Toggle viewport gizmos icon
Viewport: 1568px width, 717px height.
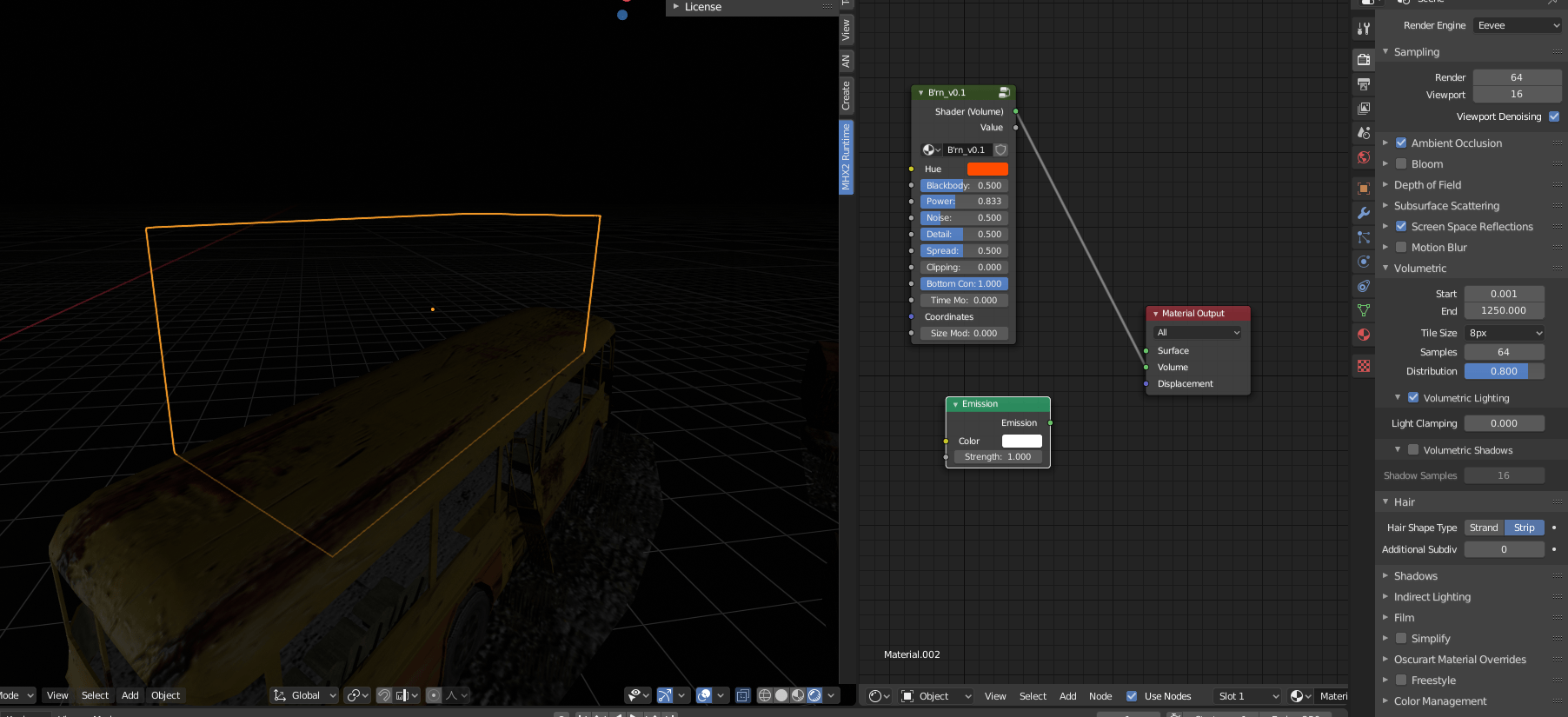665,695
